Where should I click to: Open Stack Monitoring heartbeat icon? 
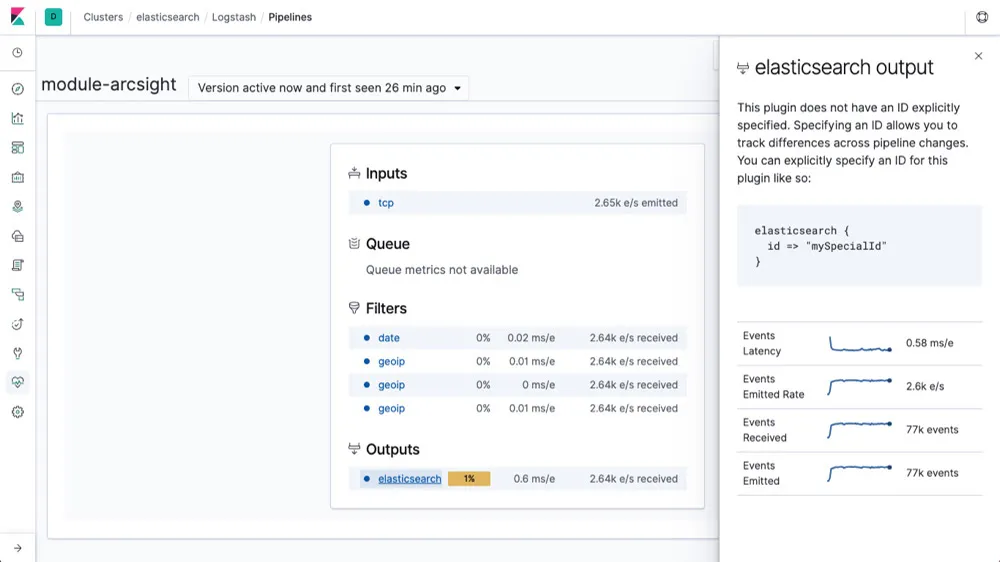point(17,382)
